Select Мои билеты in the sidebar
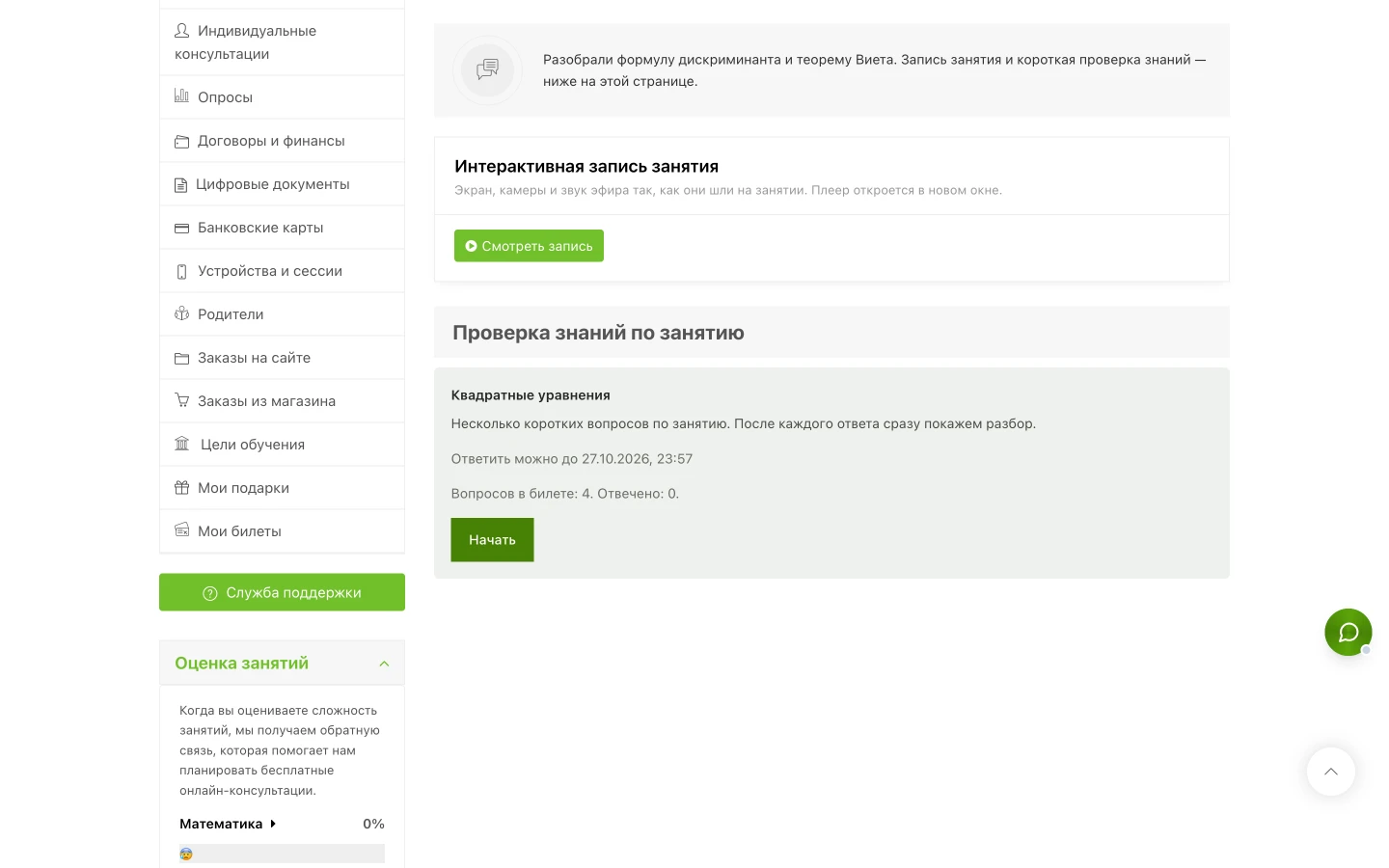Viewport: 1389px width, 868px height. [x=282, y=531]
